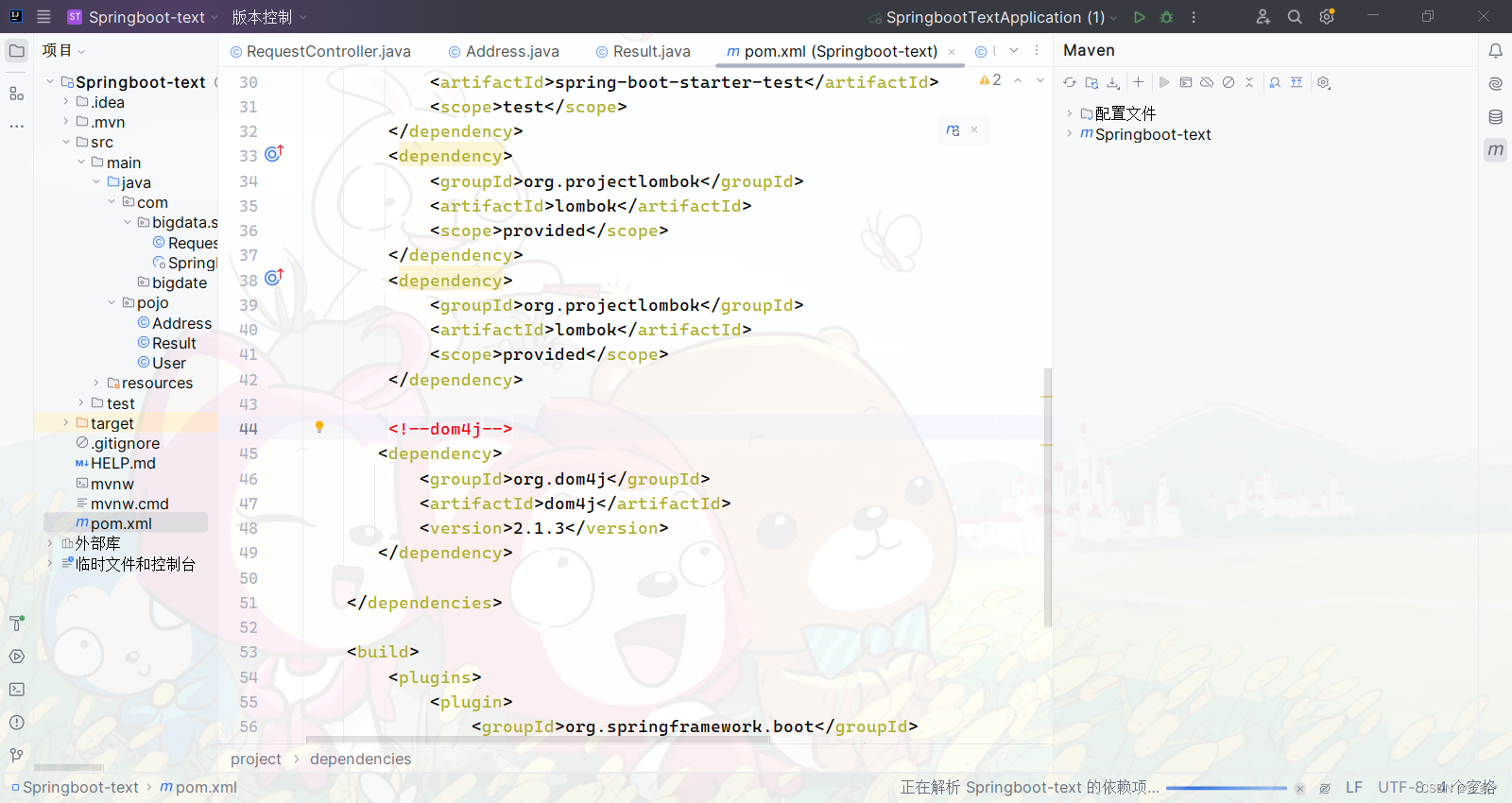Open Maven settings gear icon
Screen dimensions: 1512x803
click(1324, 83)
